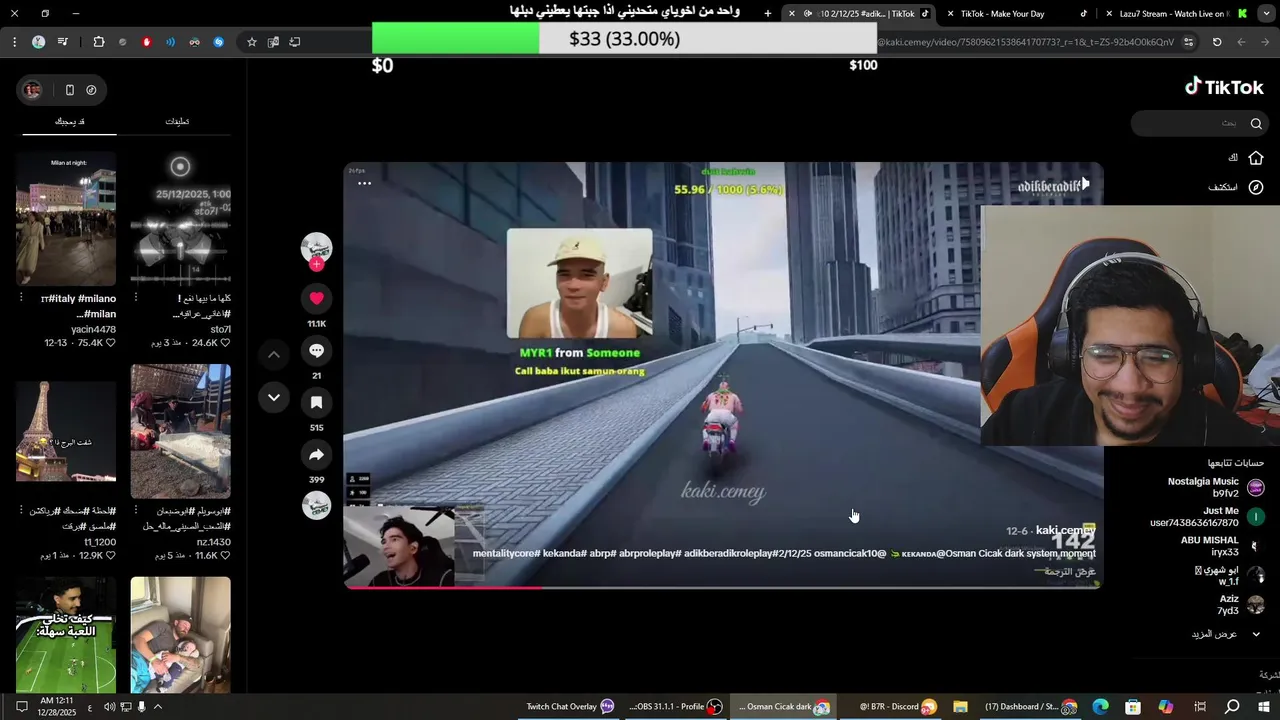Open the 'Milan at night' video thumbnail
The width and height of the screenshot is (1280, 720).
point(66,220)
